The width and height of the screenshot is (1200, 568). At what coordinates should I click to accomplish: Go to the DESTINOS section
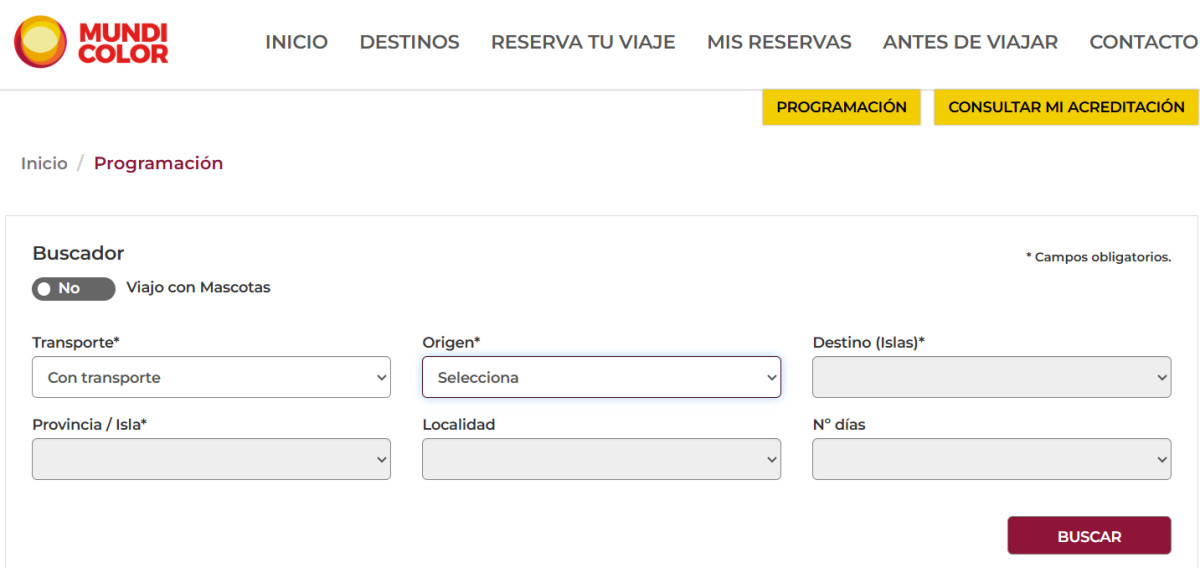409,42
